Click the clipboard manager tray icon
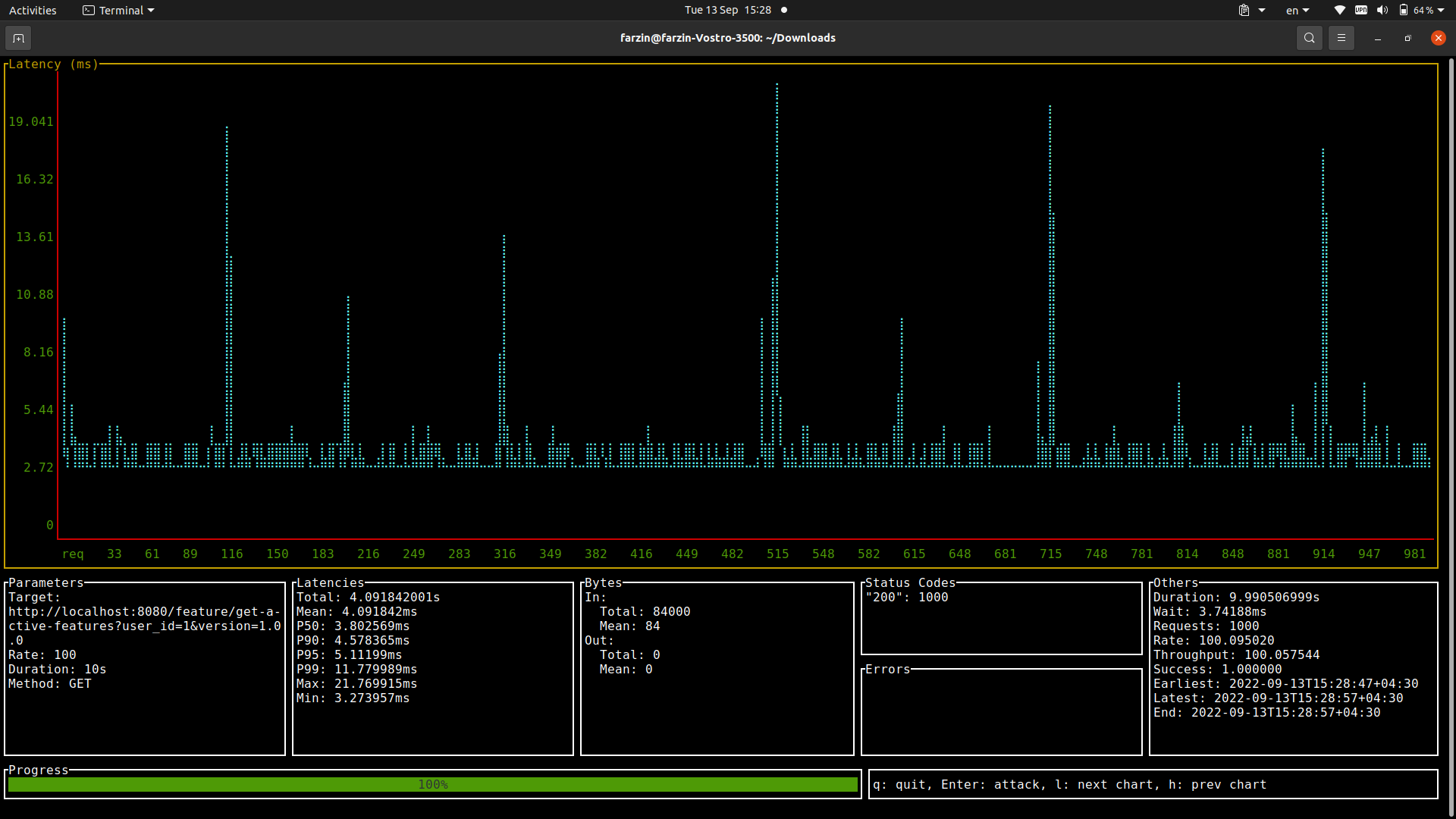 (x=1244, y=11)
